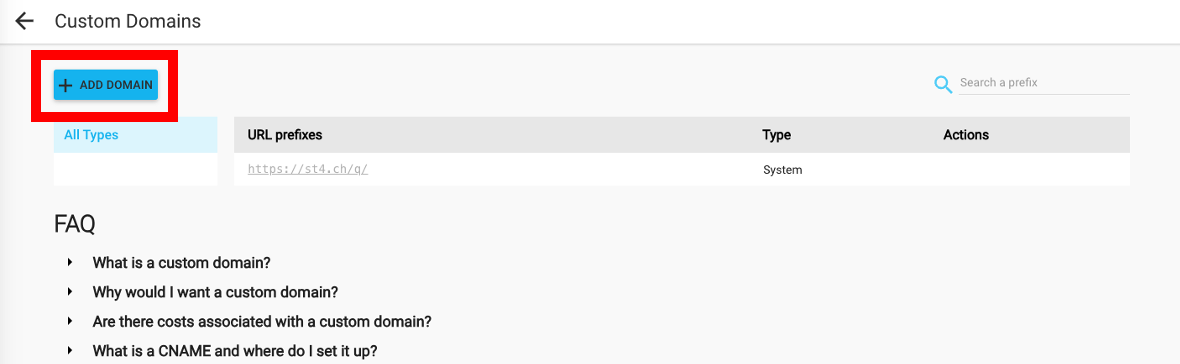Click the URL prefixes column header
The image size is (1180, 364).
click(x=285, y=135)
